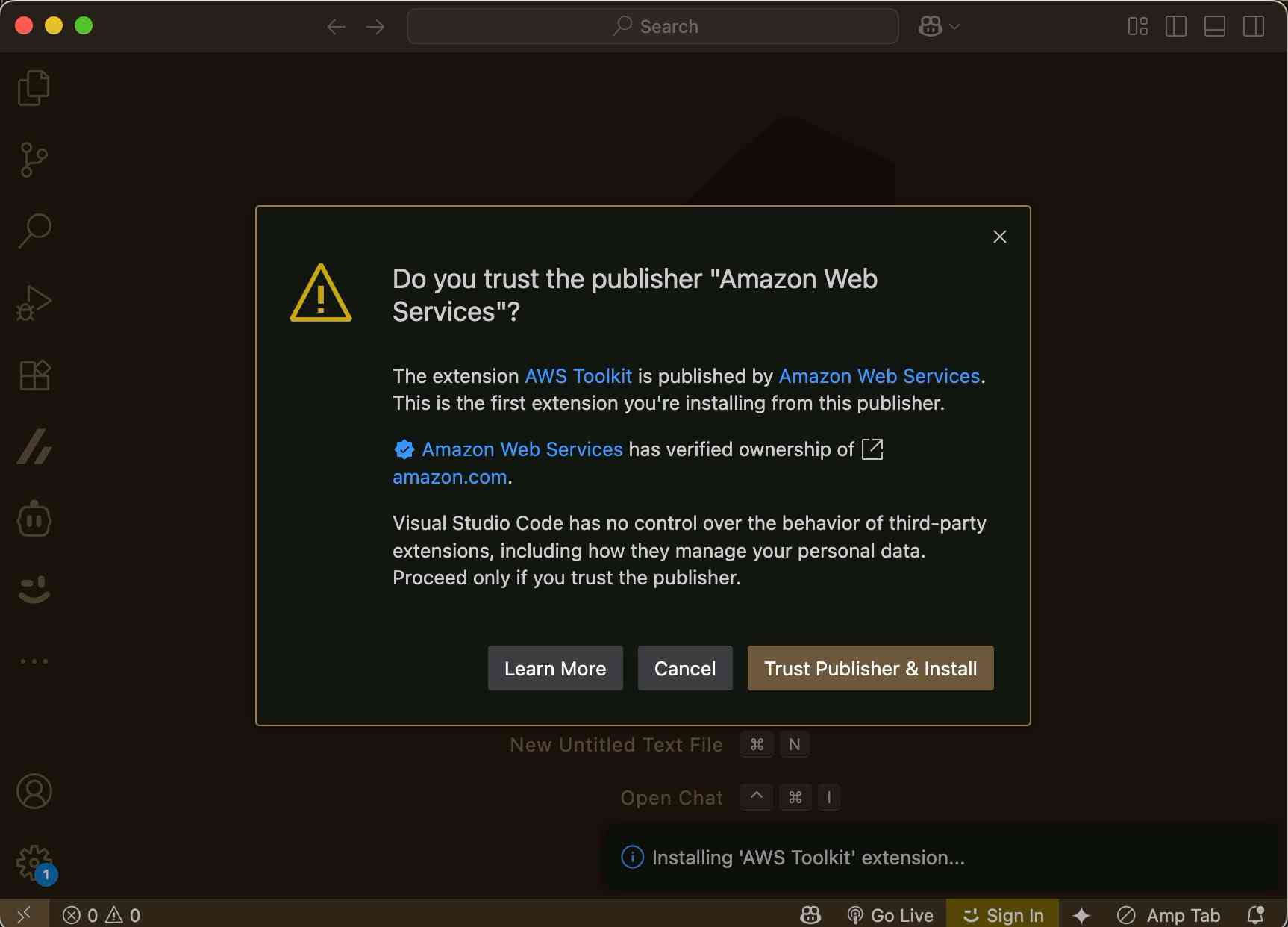Image resolution: width=1288 pixels, height=927 pixels.
Task: Open the Extensions view
Action: tap(34, 375)
